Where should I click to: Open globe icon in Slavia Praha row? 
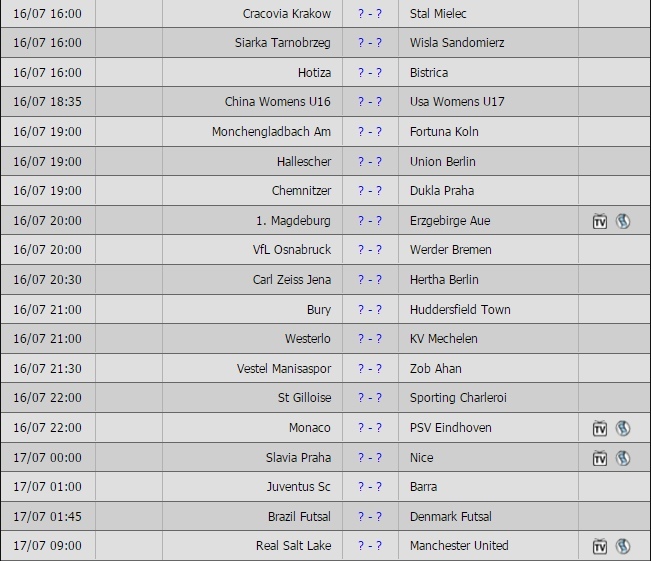(x=623, y=458)
